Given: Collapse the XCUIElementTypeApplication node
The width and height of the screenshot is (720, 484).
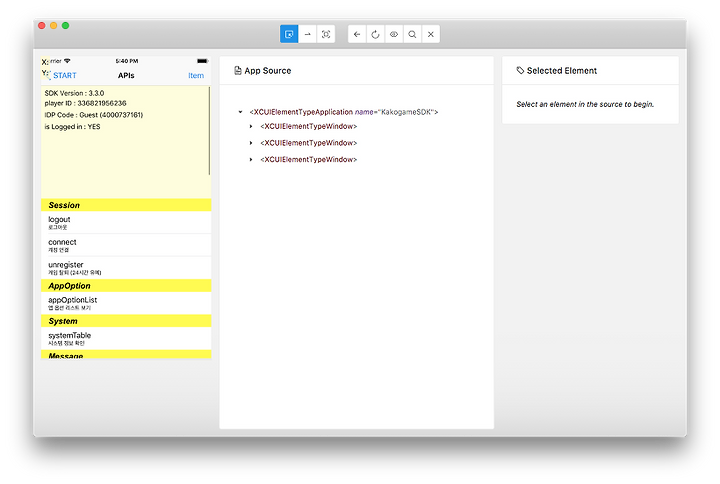Looking at the screenshot, I should click(240, 112).
